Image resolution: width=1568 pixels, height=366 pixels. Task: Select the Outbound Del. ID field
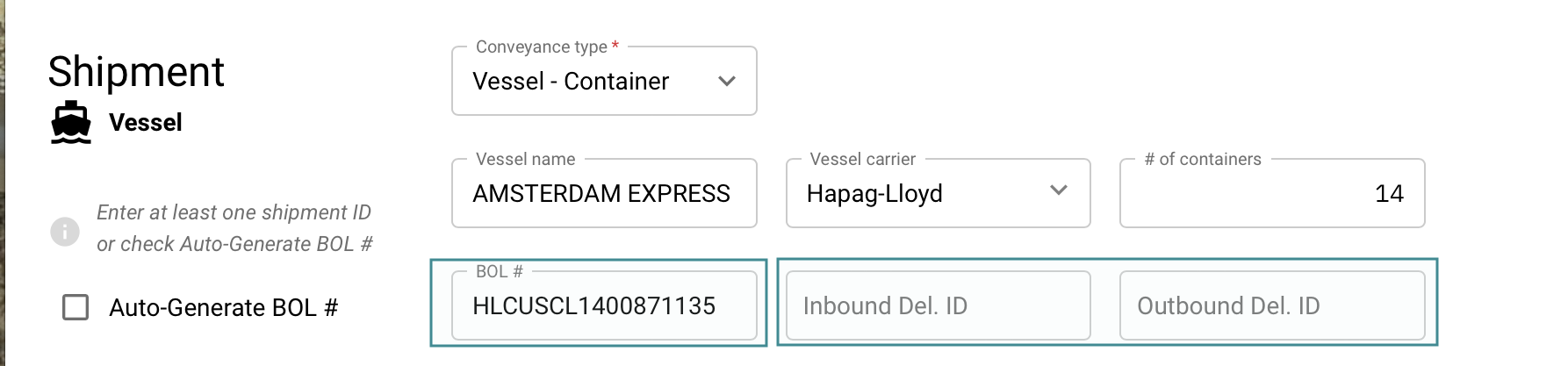pyautogui.click(x=1271, y=306)
